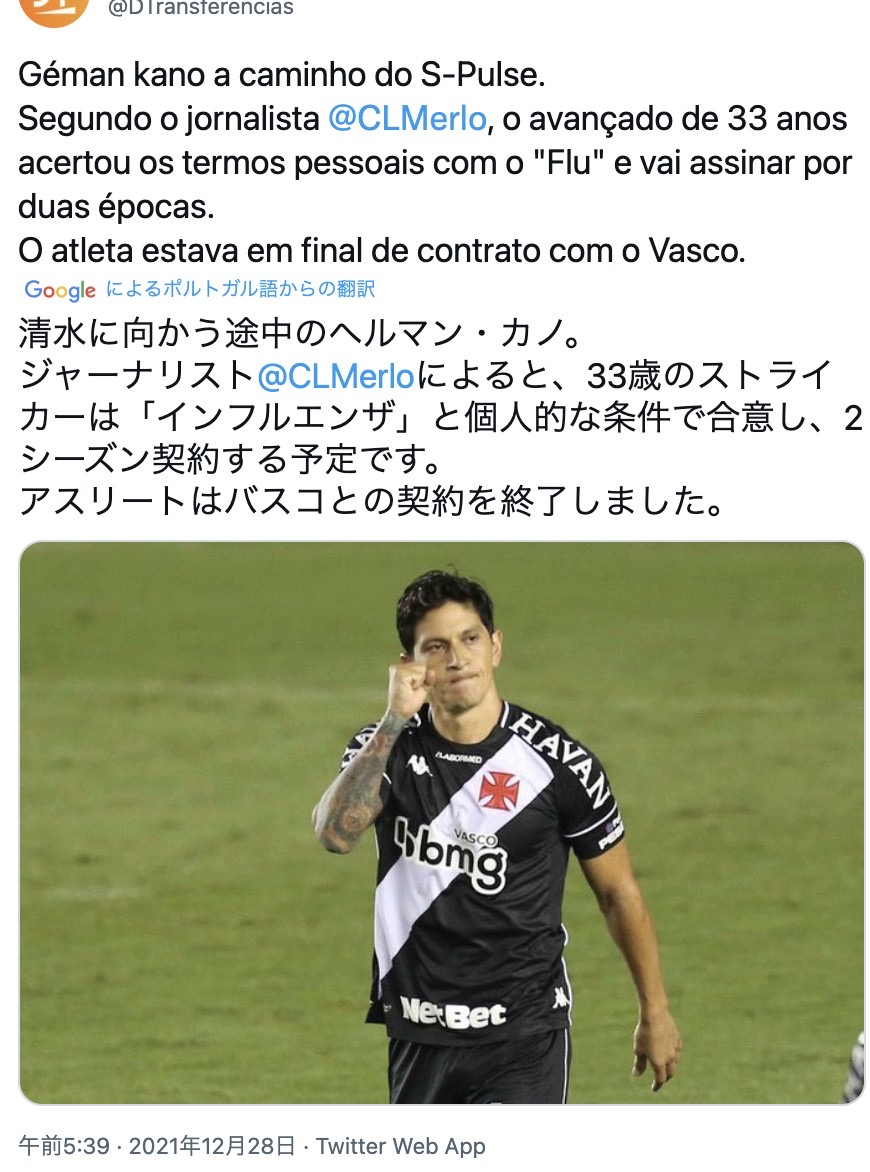Open the 午前5:39 tweet timestamp link

[x=64, y=1146]
